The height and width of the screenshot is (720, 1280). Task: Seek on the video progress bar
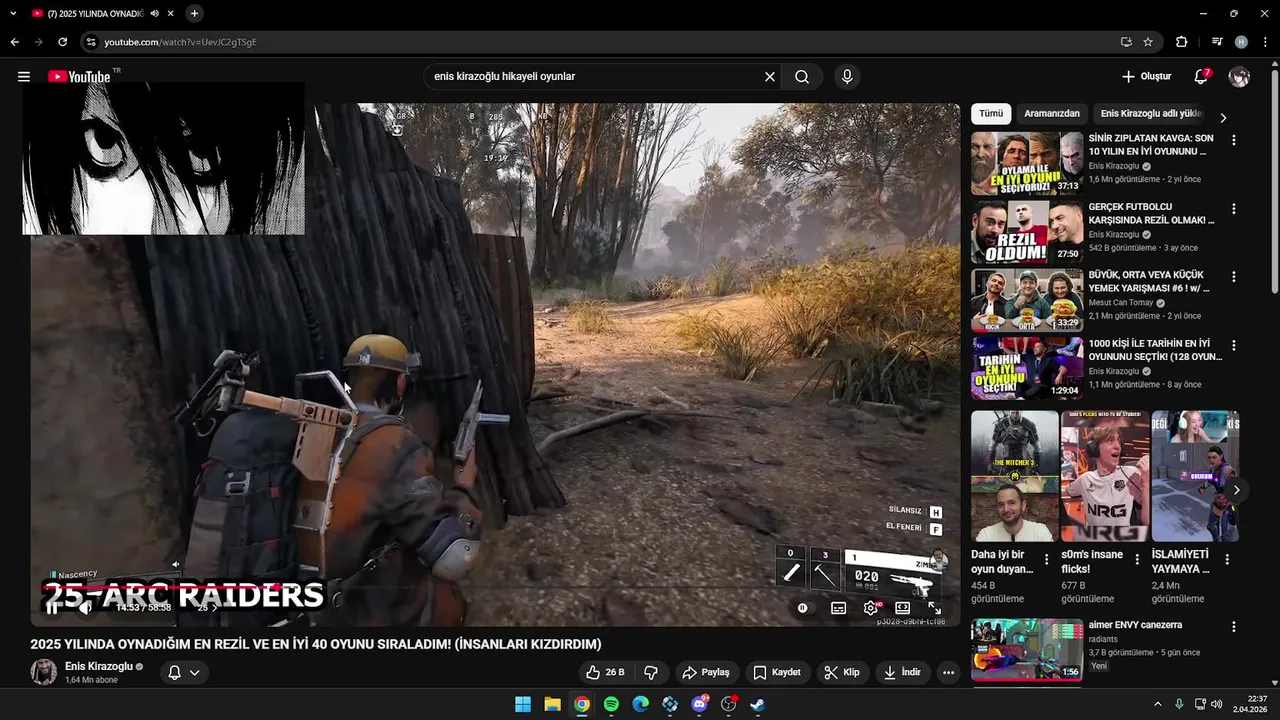(x=495, y=587)
